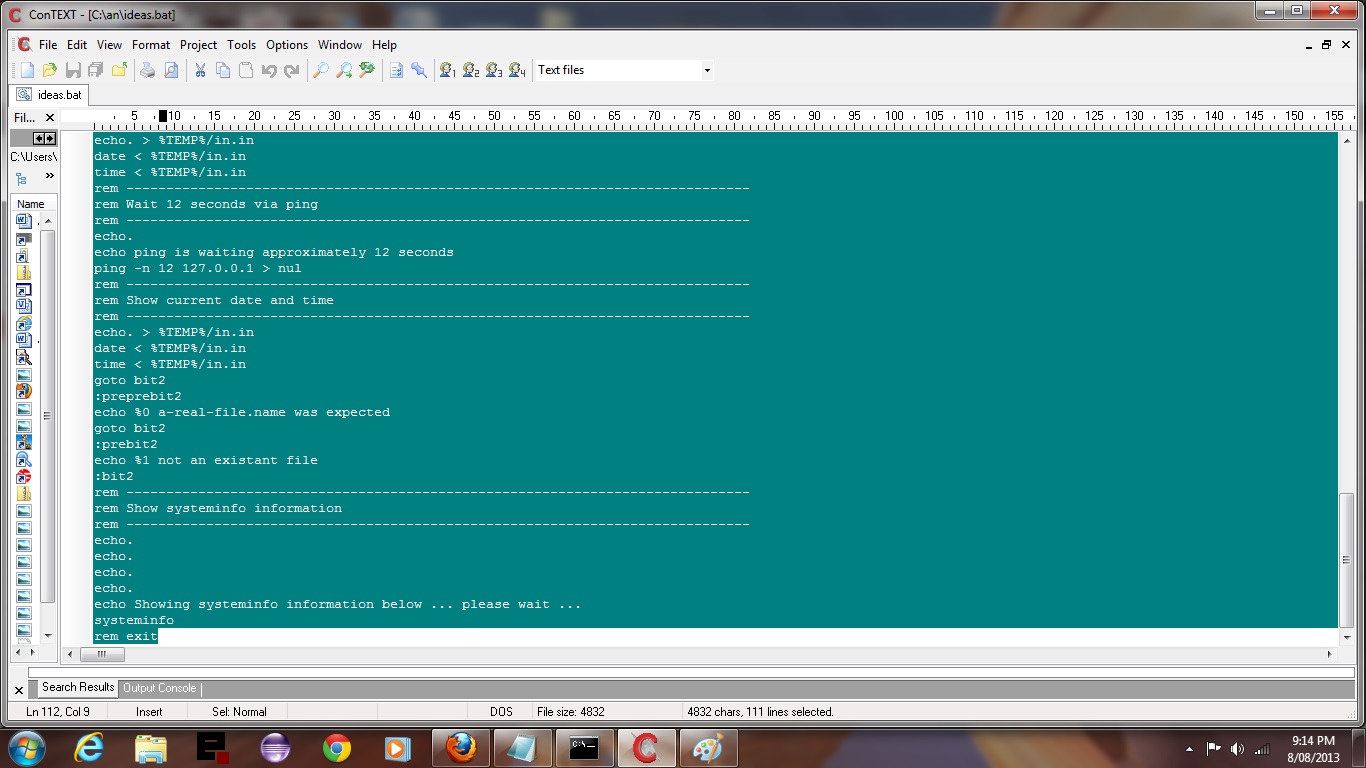Click the Find Next toolbar icon
1366x768 pixels.
[x=344, y=70]
